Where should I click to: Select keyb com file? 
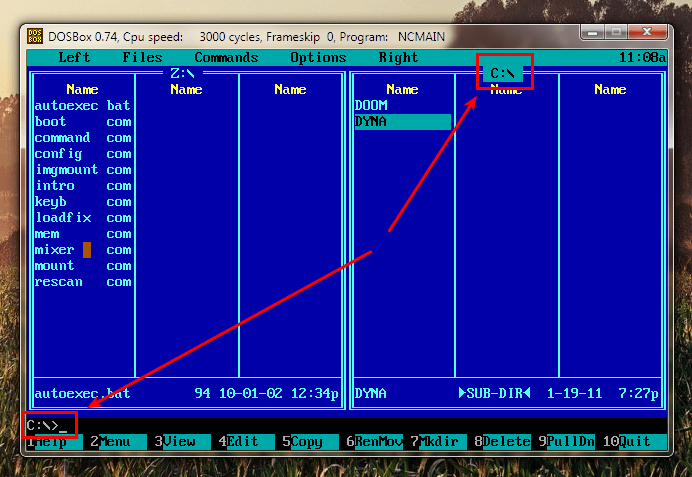point(83,202)
